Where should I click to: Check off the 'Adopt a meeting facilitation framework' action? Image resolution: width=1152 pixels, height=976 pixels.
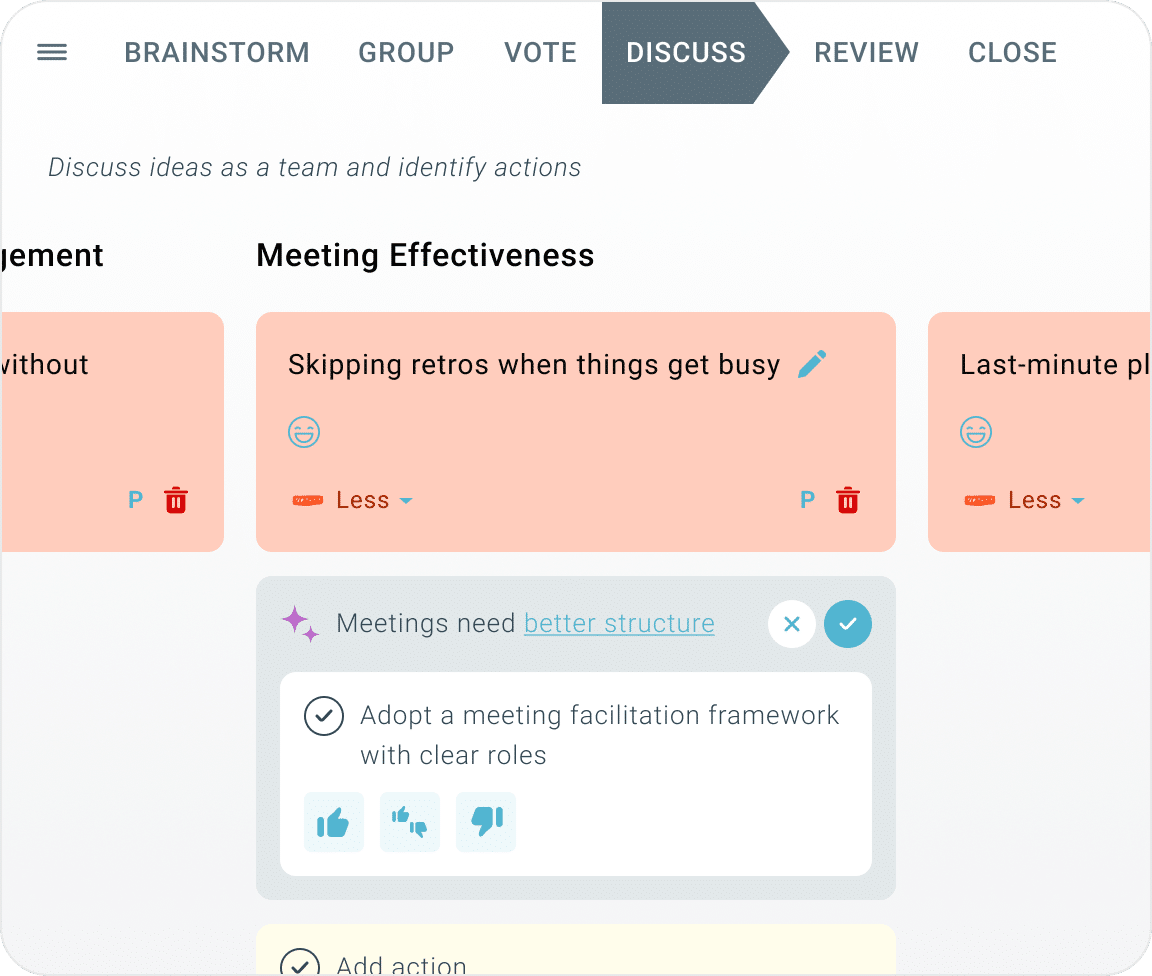coord(323,716)
